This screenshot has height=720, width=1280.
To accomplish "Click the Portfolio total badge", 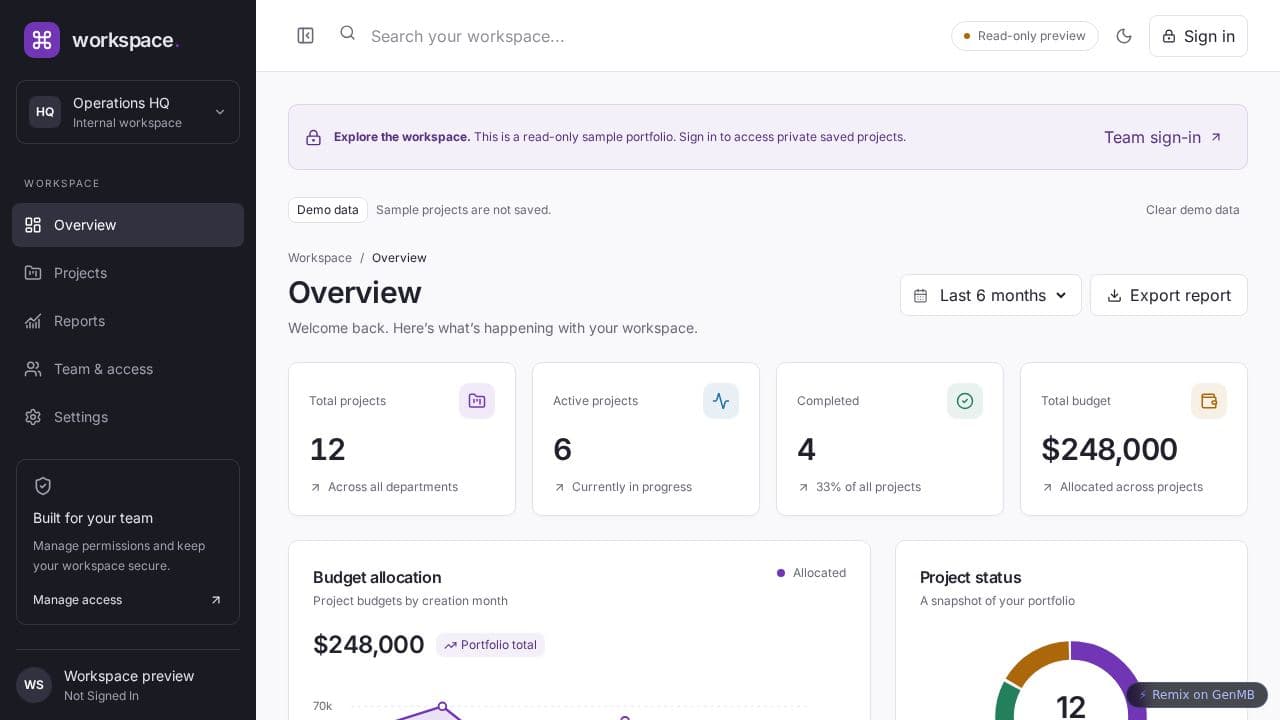I will click(x=490, y=645).
